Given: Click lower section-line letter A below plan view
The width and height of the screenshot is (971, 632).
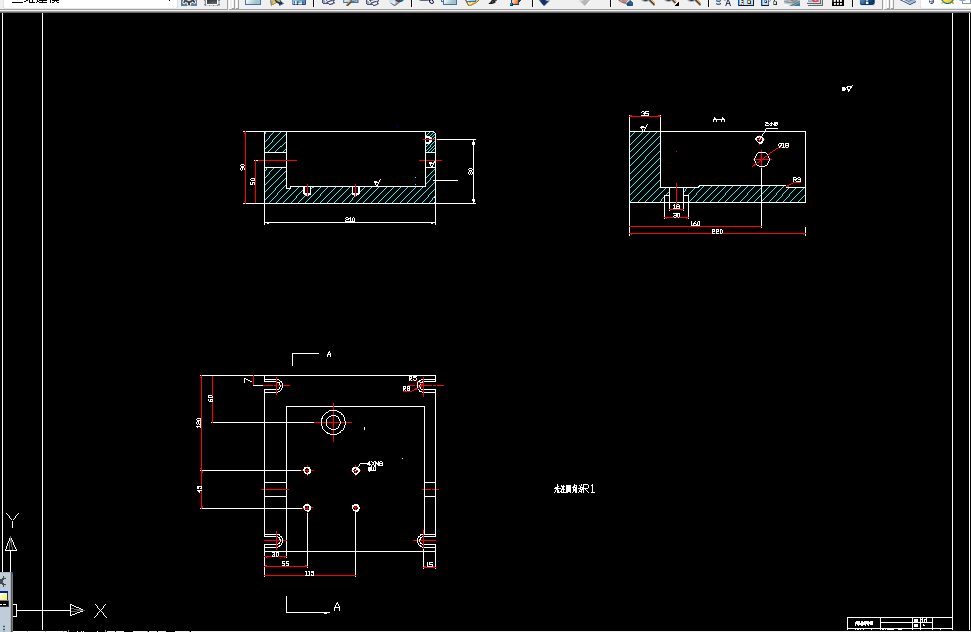Looking at the screenshot, I should [337, 607].
